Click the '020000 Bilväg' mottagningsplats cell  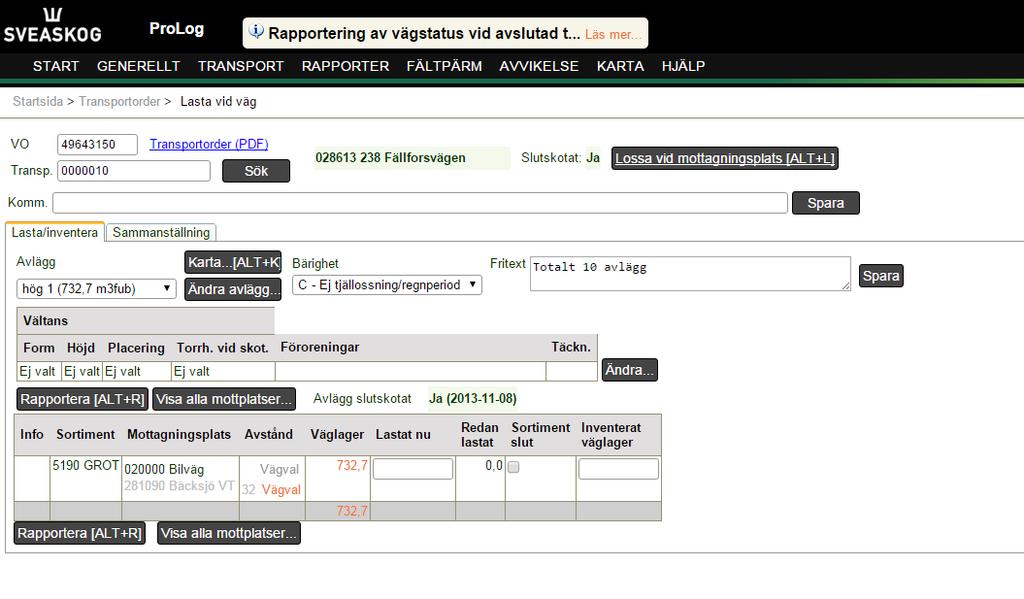164,469
